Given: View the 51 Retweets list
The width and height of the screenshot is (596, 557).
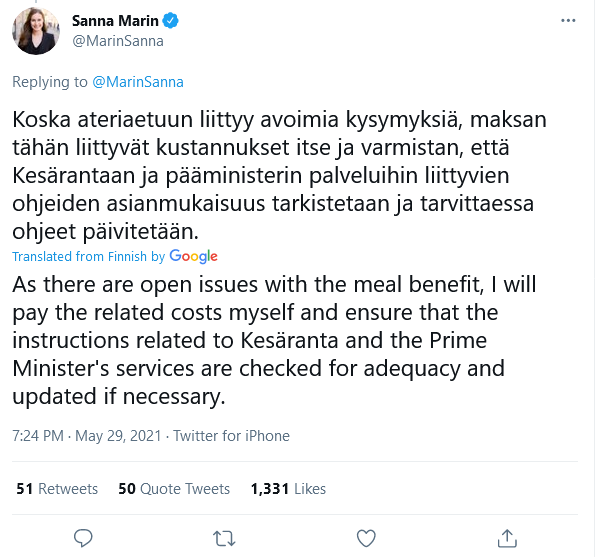Looking at the screenshot, I should [x=57, y=489].
